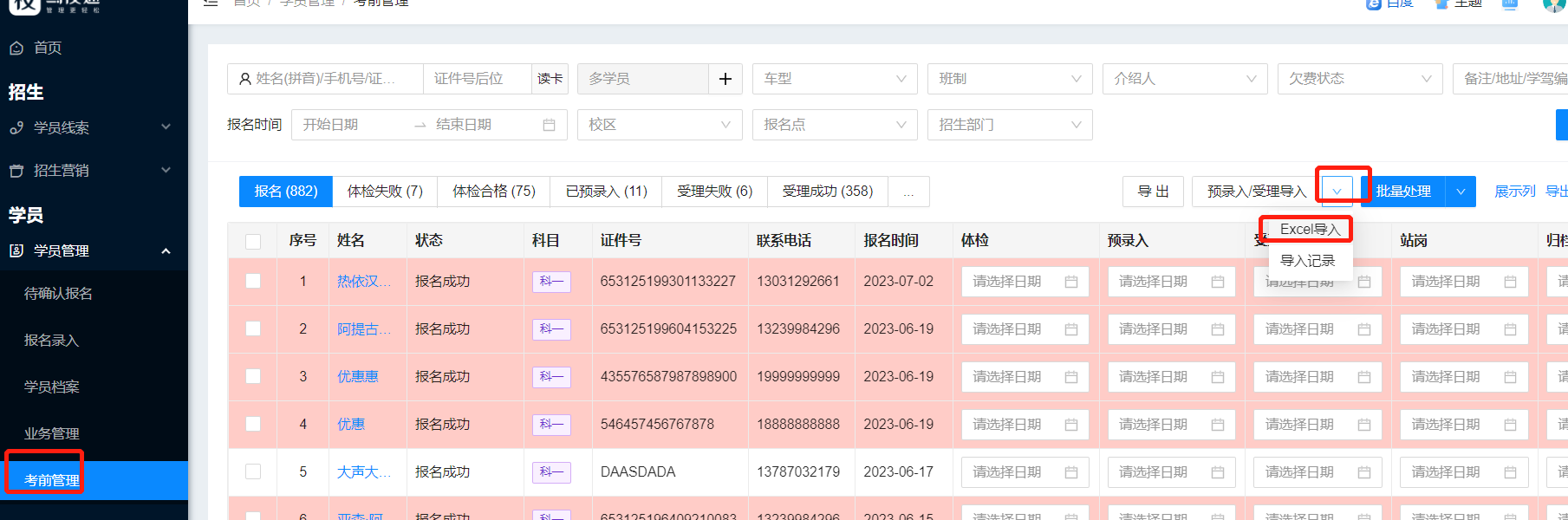Viewport: 1568px width, 520px height.
Task: Open the 招生部门 dropdown
Action: 1010,125
